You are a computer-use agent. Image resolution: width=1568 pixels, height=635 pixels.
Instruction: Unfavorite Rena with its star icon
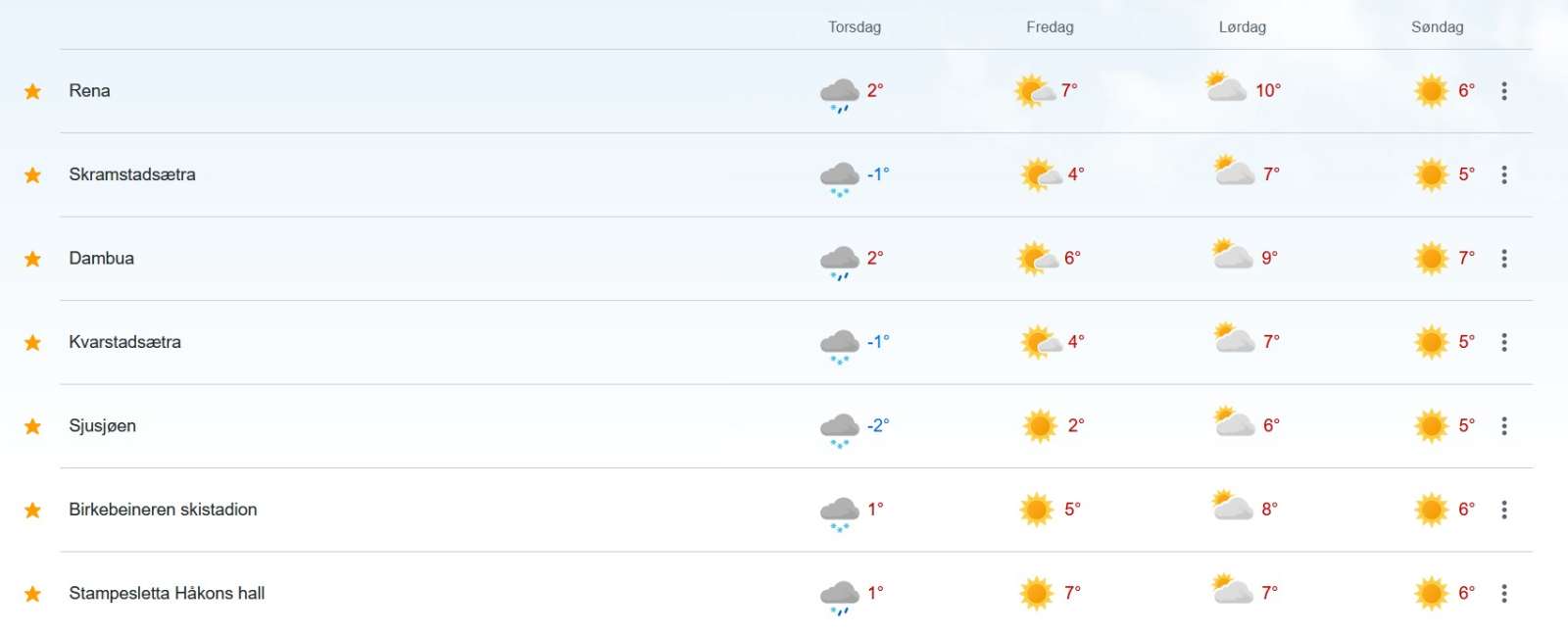point(32,91)
